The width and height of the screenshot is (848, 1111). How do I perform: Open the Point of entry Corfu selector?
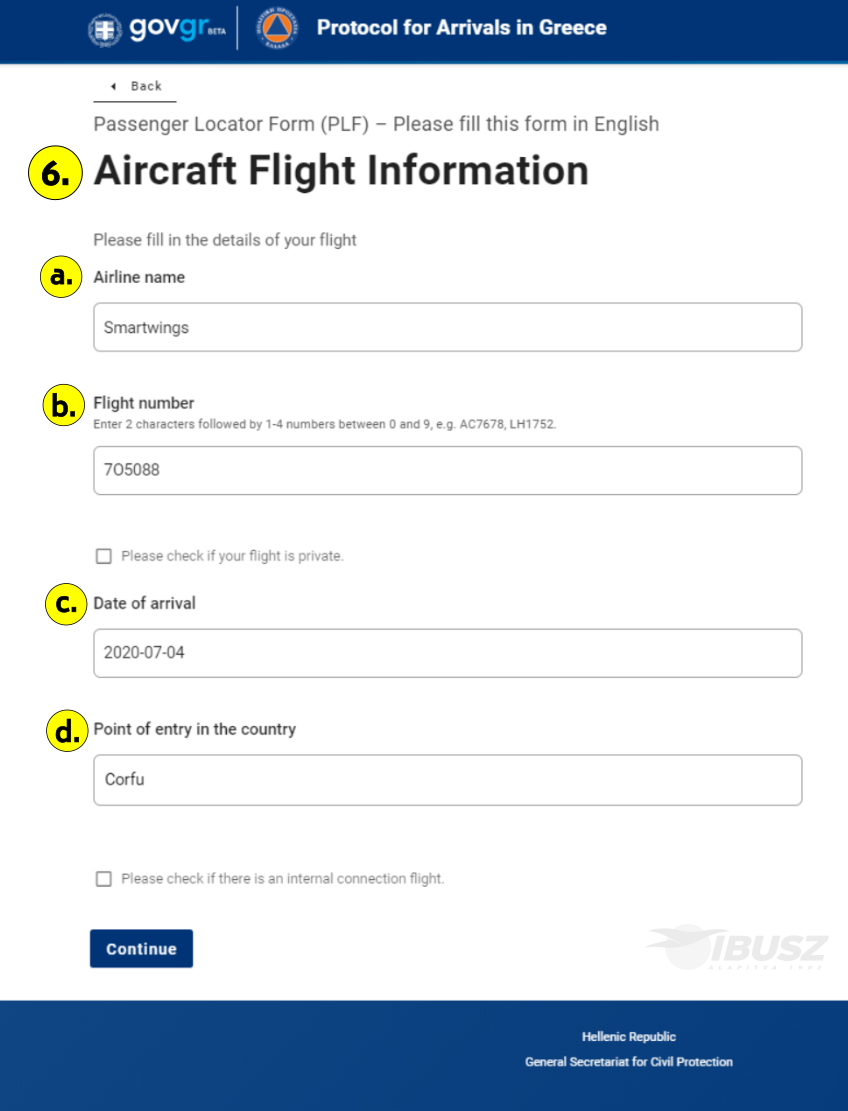[448, 780]
